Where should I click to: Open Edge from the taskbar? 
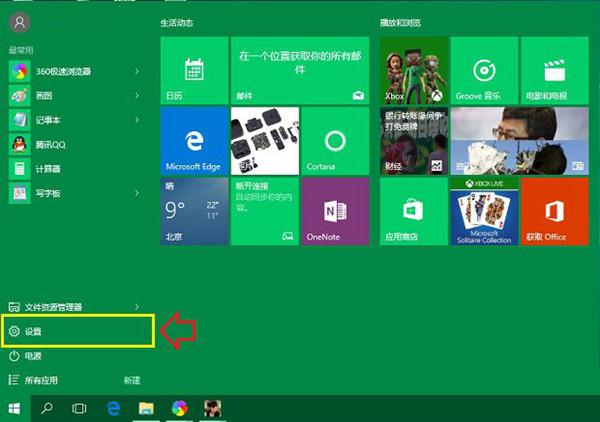click(113, 409)
